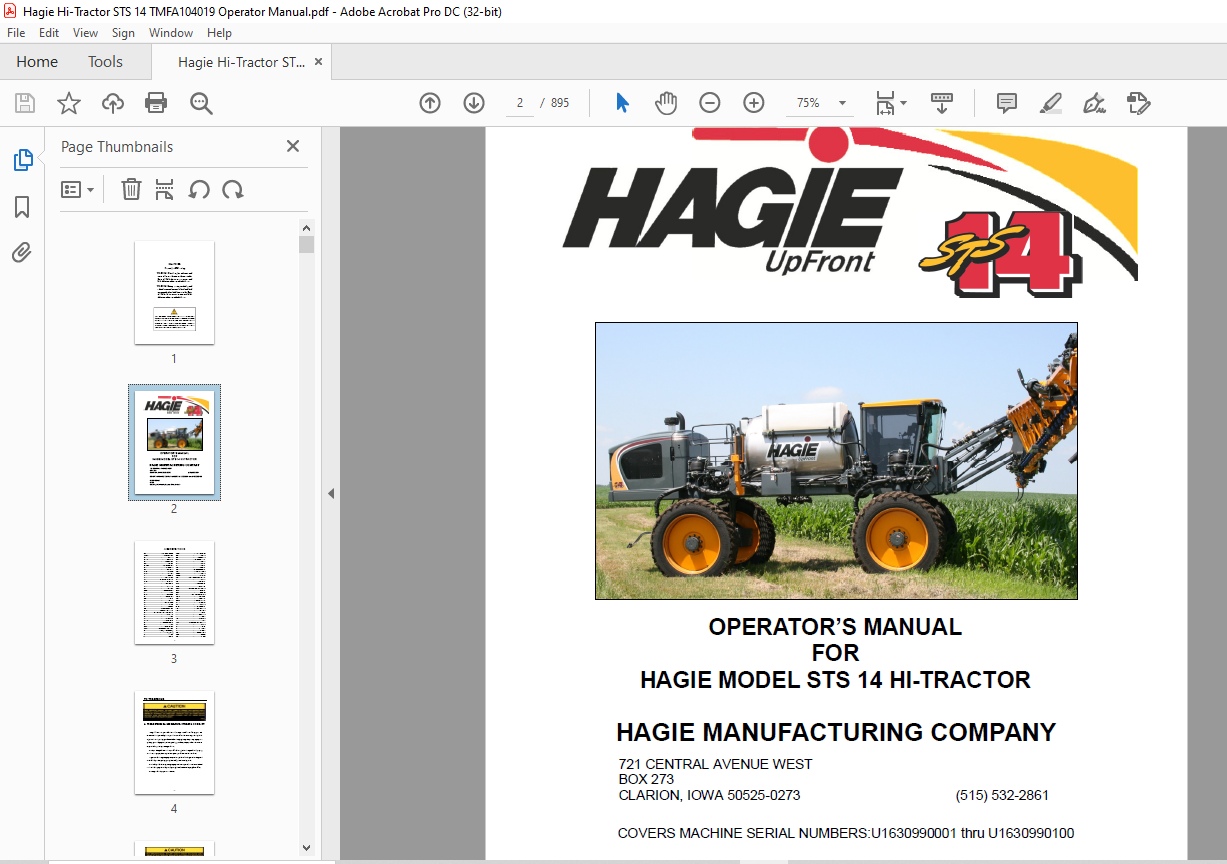
Task: Click "721 CENTRAL AVENUE WEST" text
Action: pyautogui.click(x=715, y=764)
